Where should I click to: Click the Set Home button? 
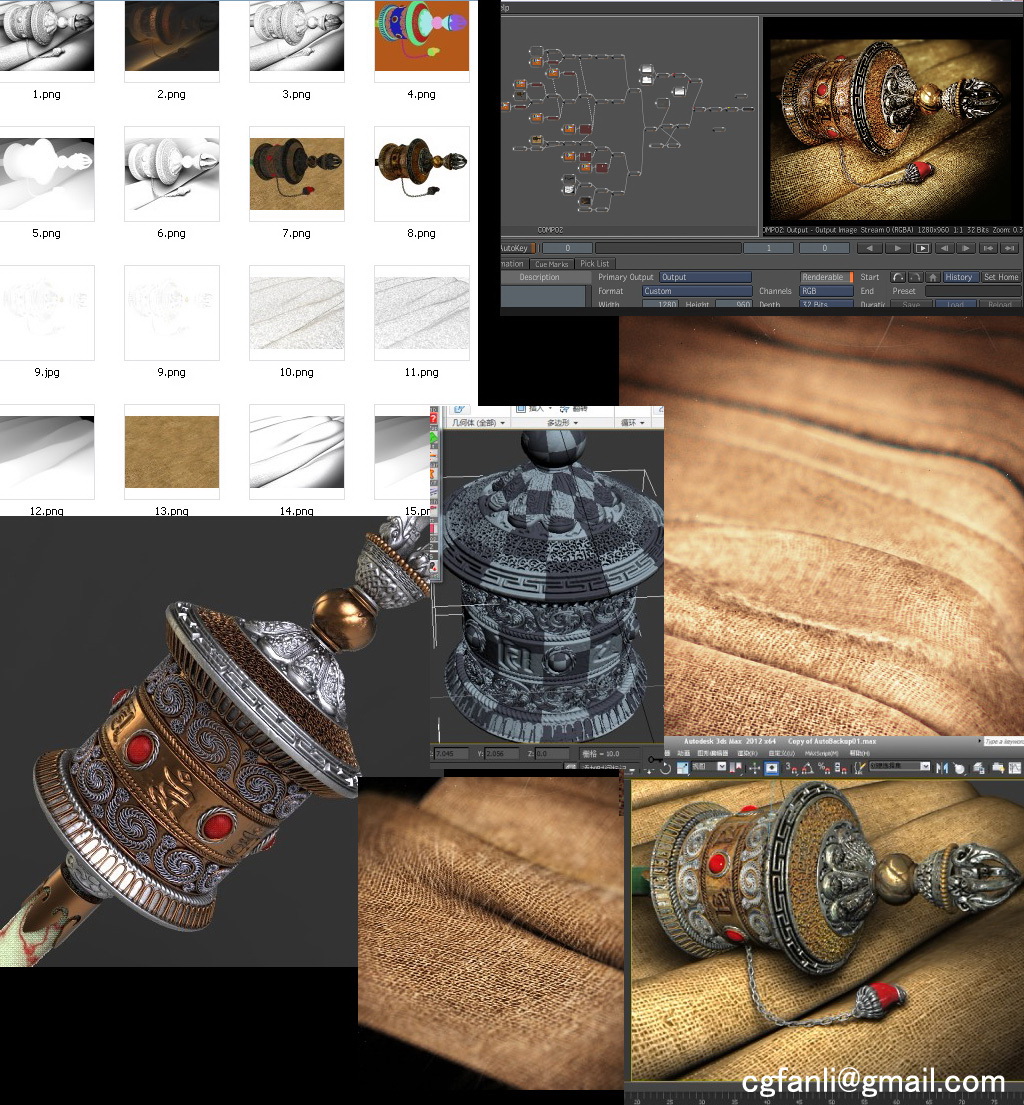[1001, 277]
